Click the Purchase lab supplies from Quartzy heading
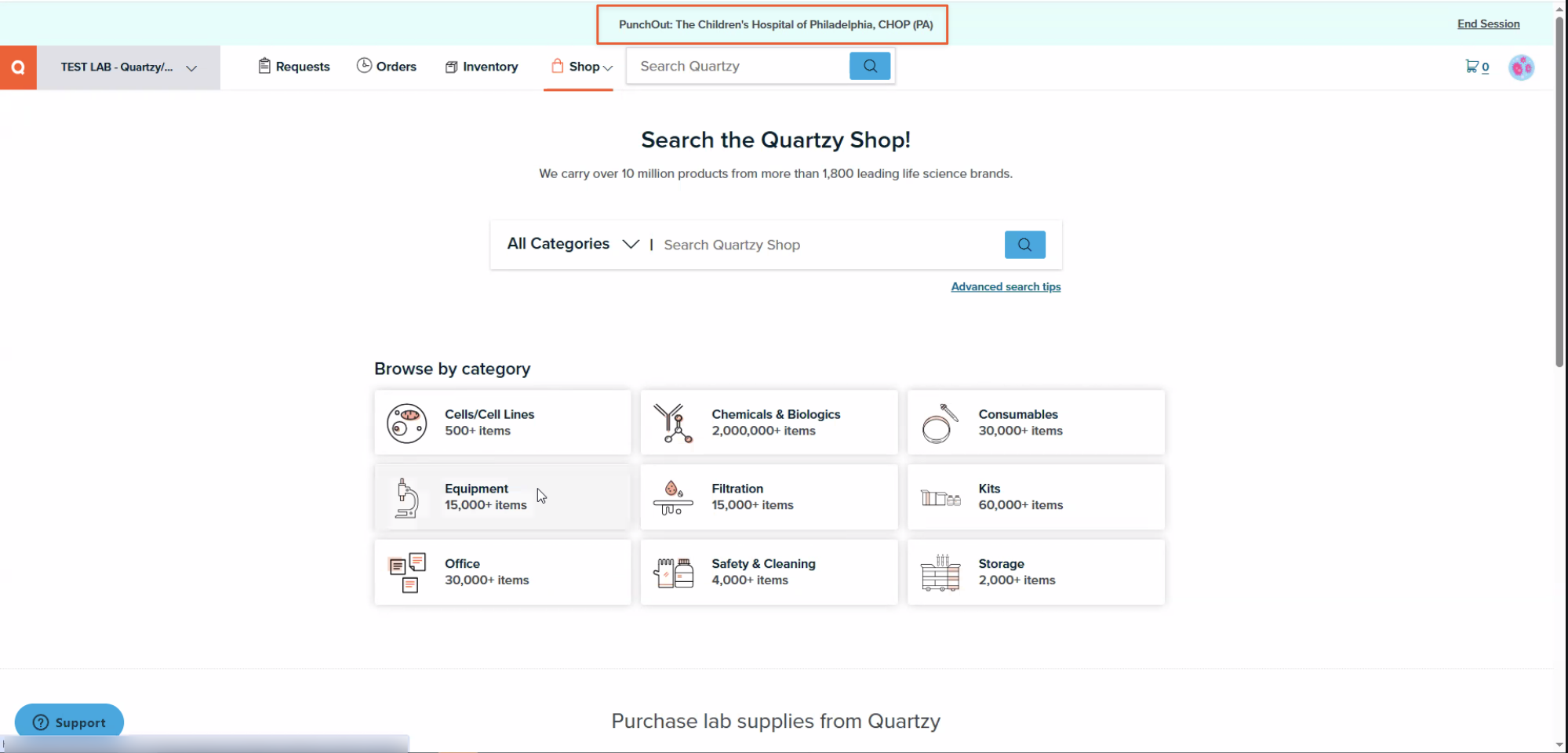The width and height of the screenshot is (1568, 753). click(x=776, y=721)
